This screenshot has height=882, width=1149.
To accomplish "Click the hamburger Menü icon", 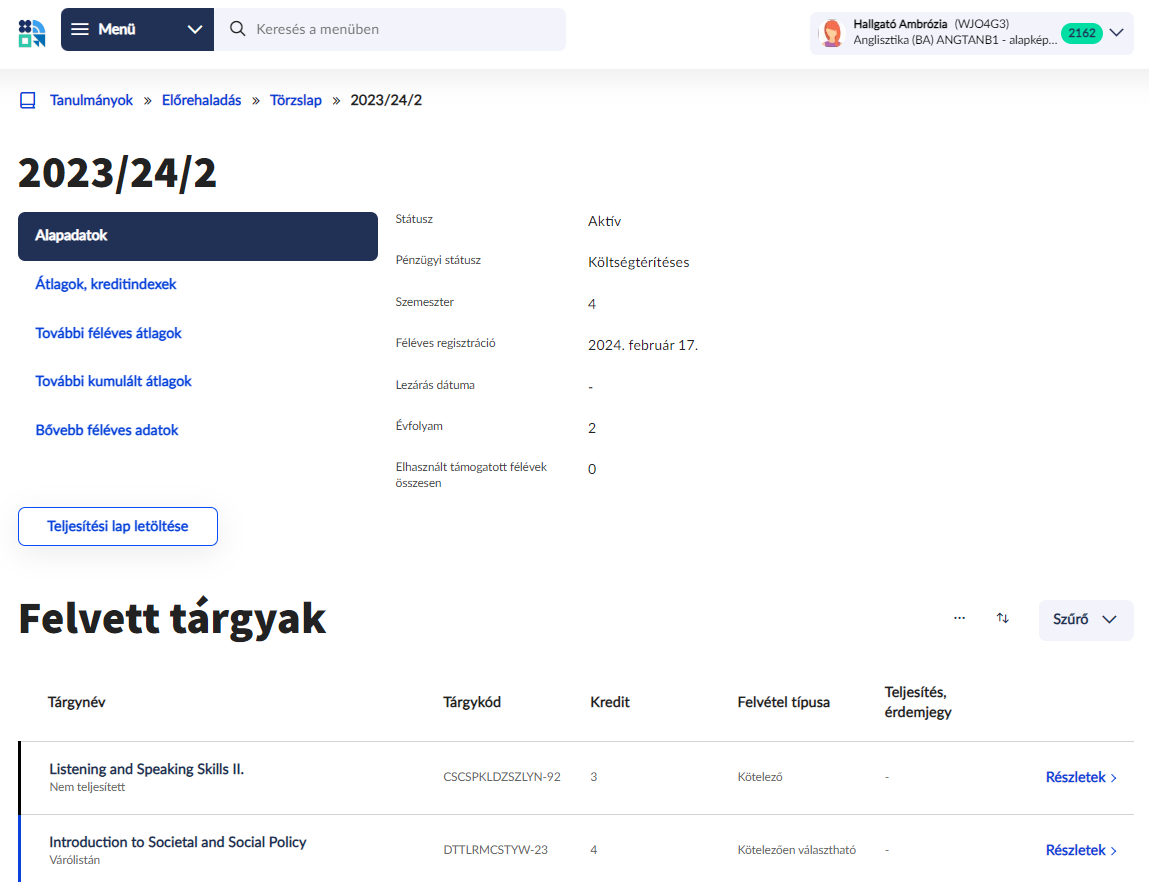I will 80,29.
